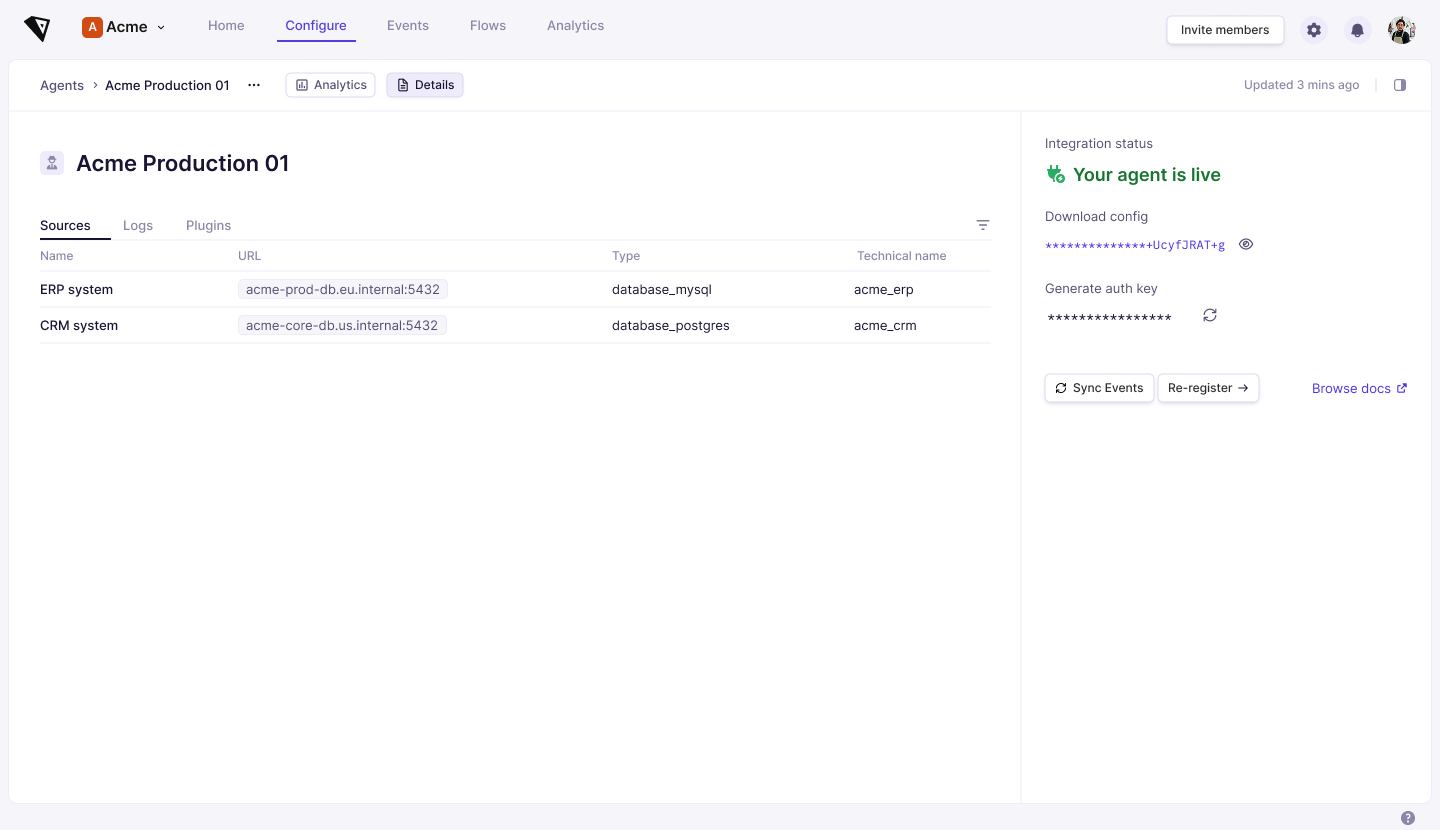Click the acme-prod-db.eu.internal:5432 URL
Screen dimensions: 1440x830
coord(343,289)
